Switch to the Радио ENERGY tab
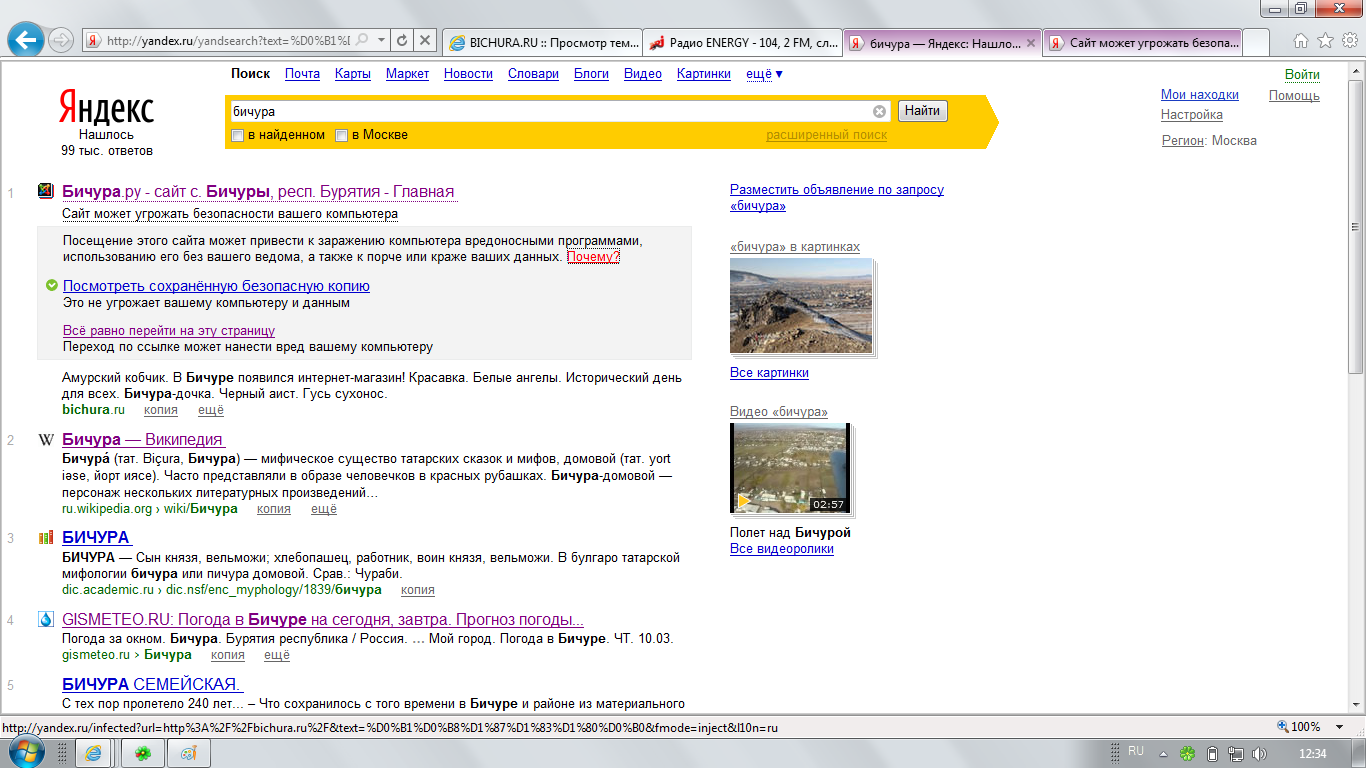This screenshot has width=1366, height=768. point(743,43)
